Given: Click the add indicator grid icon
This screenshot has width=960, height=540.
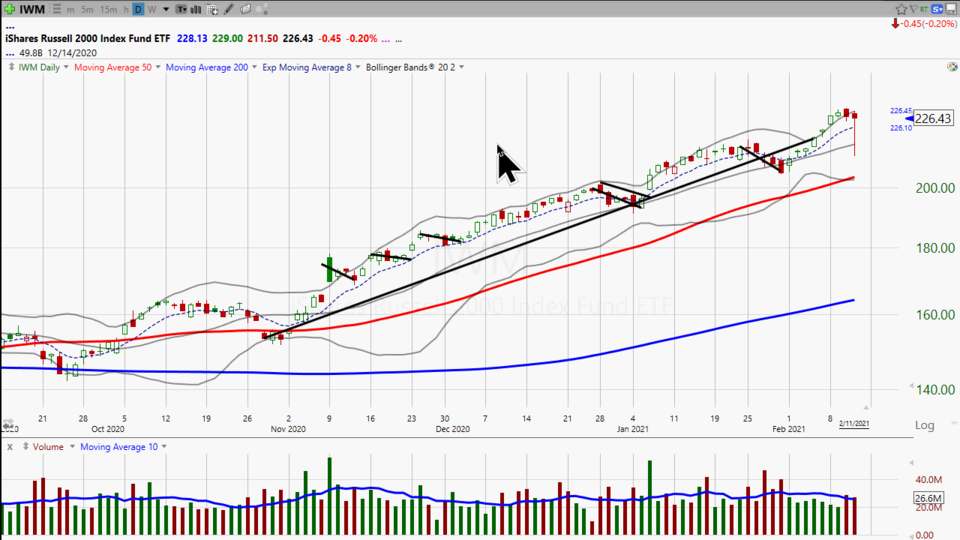Looking at the screenshot, I should [x=212, y=9].
